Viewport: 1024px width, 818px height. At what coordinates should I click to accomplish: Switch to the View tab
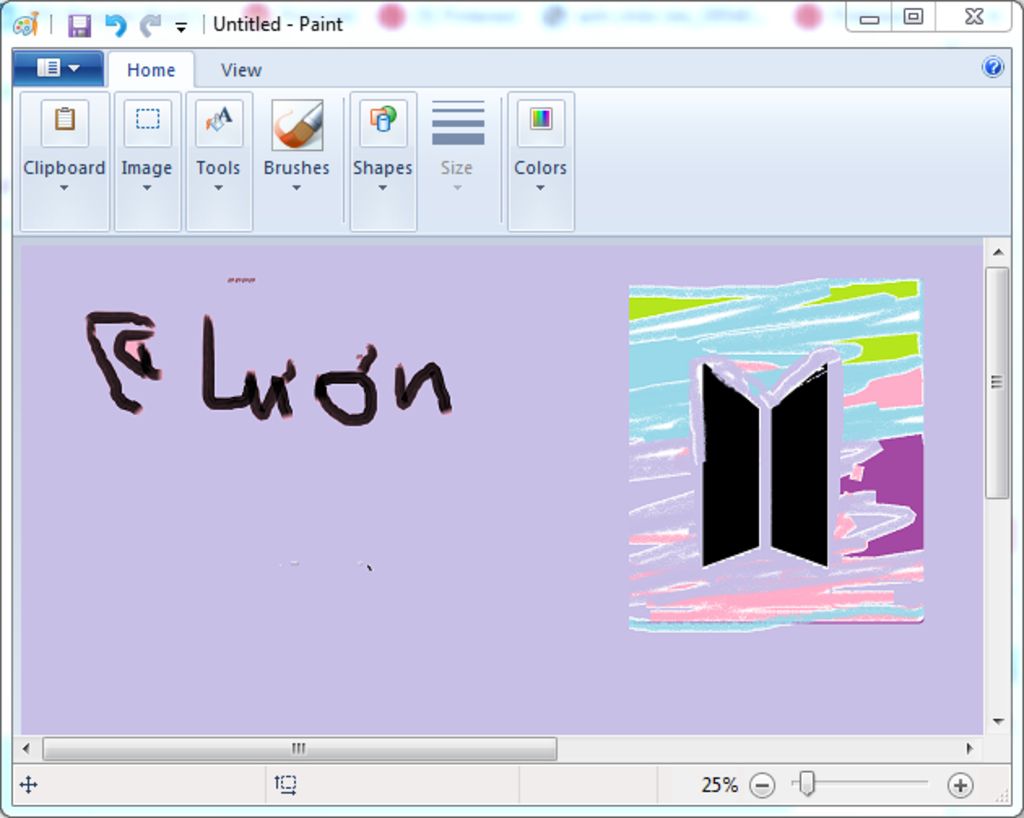coord(241,70)
